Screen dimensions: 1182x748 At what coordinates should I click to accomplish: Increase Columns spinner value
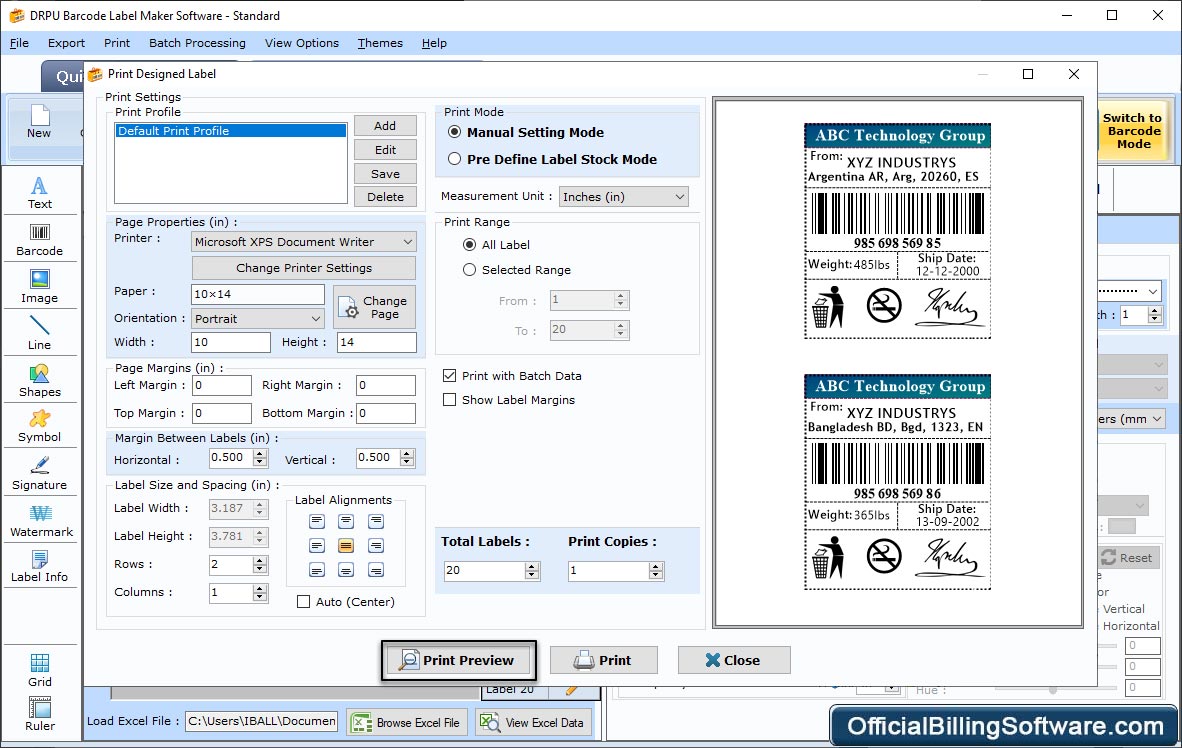[260, 588]
